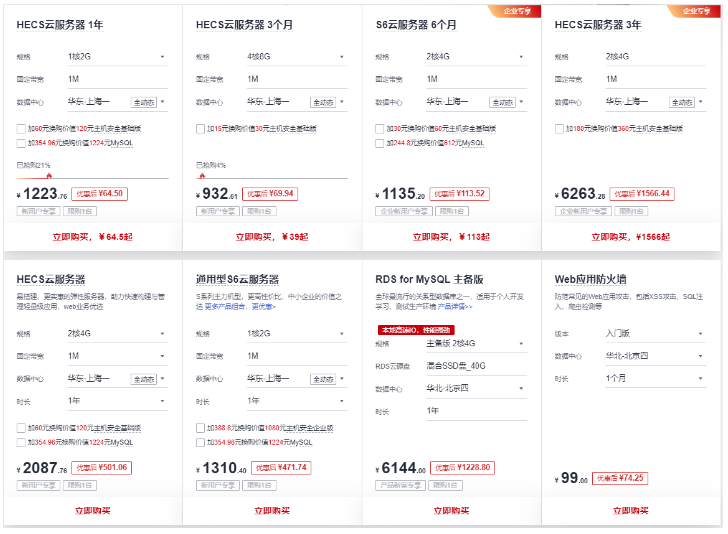Open 规格 主备版 2核4G dropdown in RDS card

coord(476,344)
